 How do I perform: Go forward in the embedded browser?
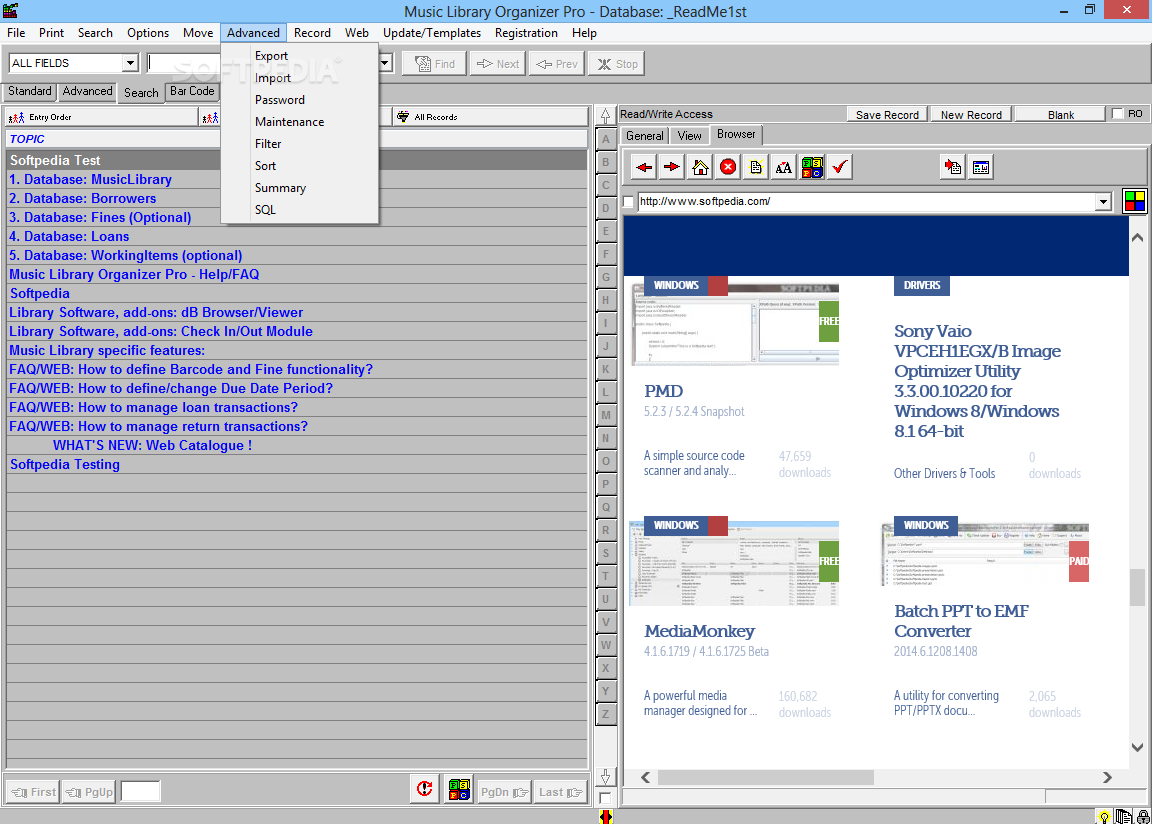pyautogui.click(x=672, y=167)
